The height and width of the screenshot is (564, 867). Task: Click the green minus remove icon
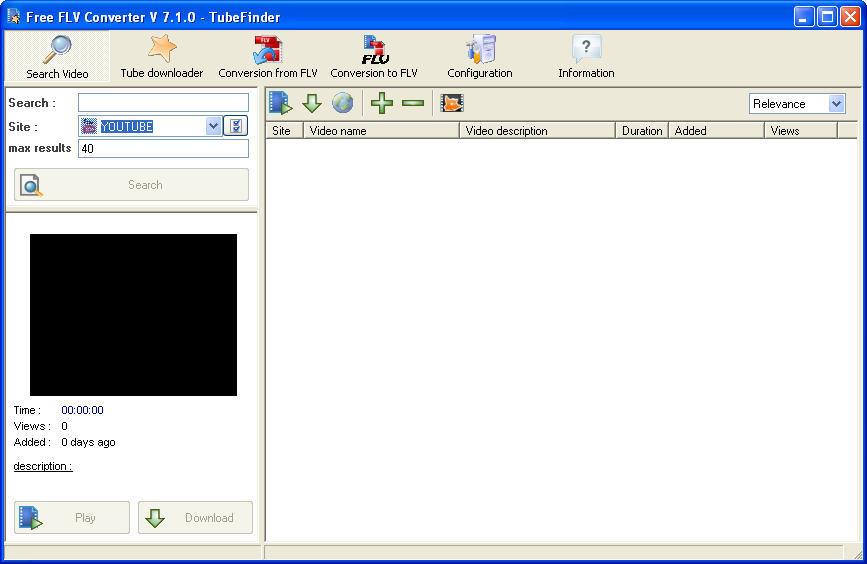(x=413, y=103)
